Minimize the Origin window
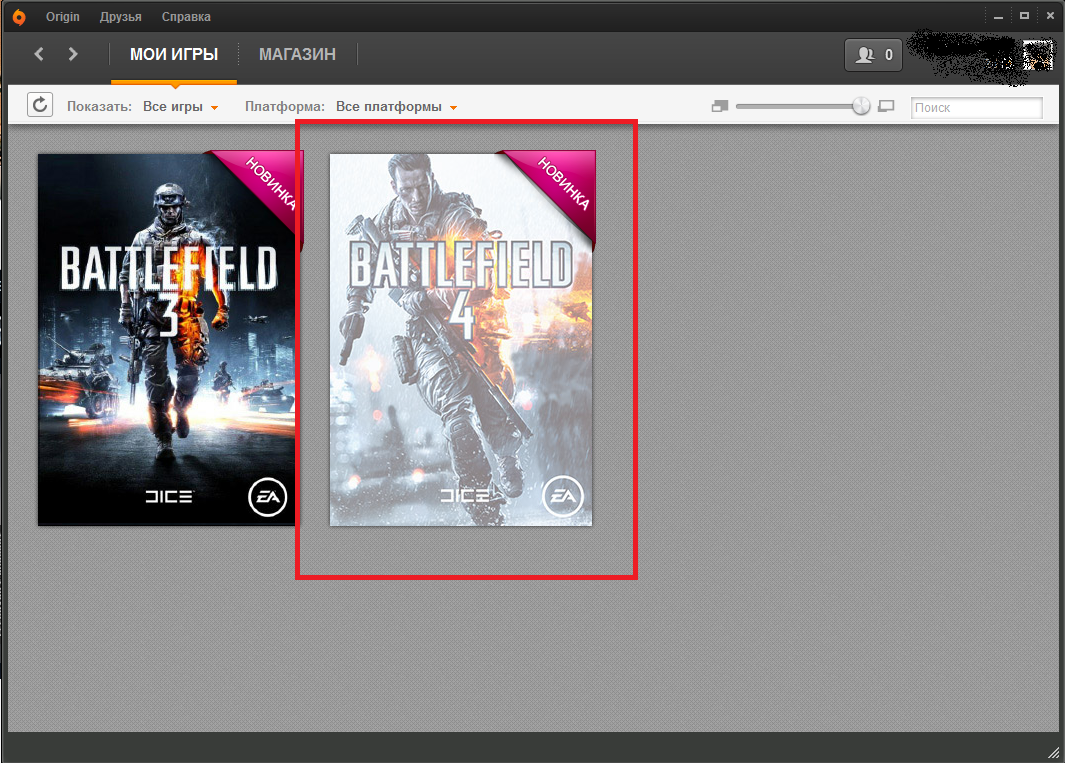Viewport: 1065px width, 768px height. pos(998,16)
